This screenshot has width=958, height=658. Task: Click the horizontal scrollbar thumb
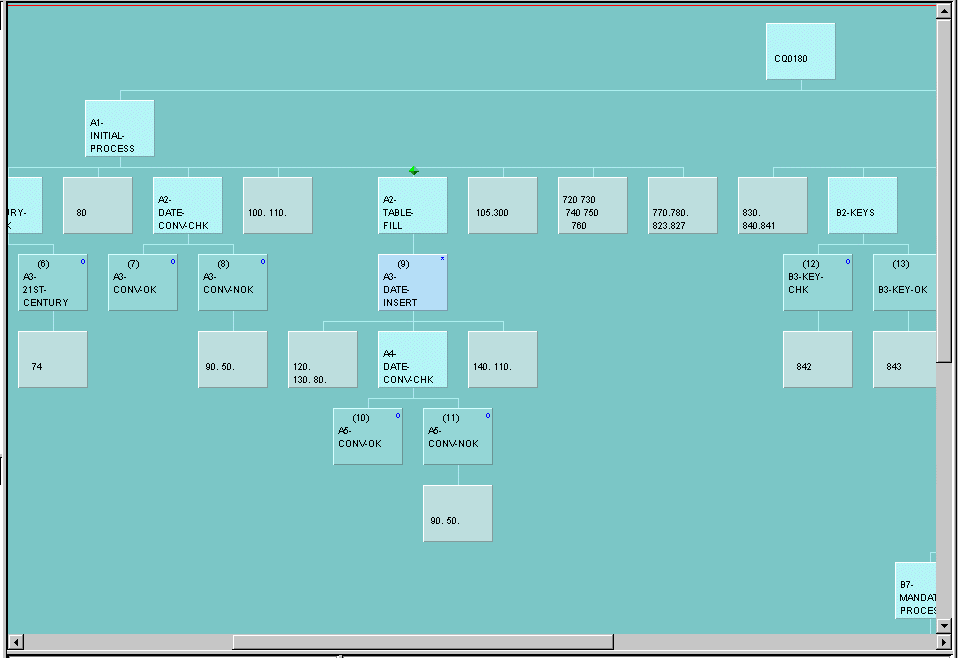423,642
